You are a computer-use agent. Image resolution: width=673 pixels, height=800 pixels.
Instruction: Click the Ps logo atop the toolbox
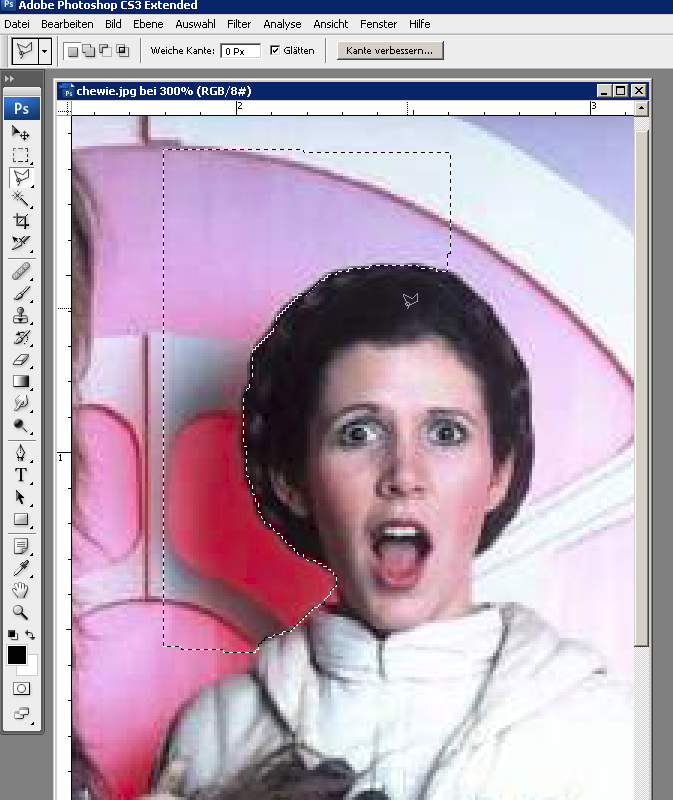tap(21, 109)
